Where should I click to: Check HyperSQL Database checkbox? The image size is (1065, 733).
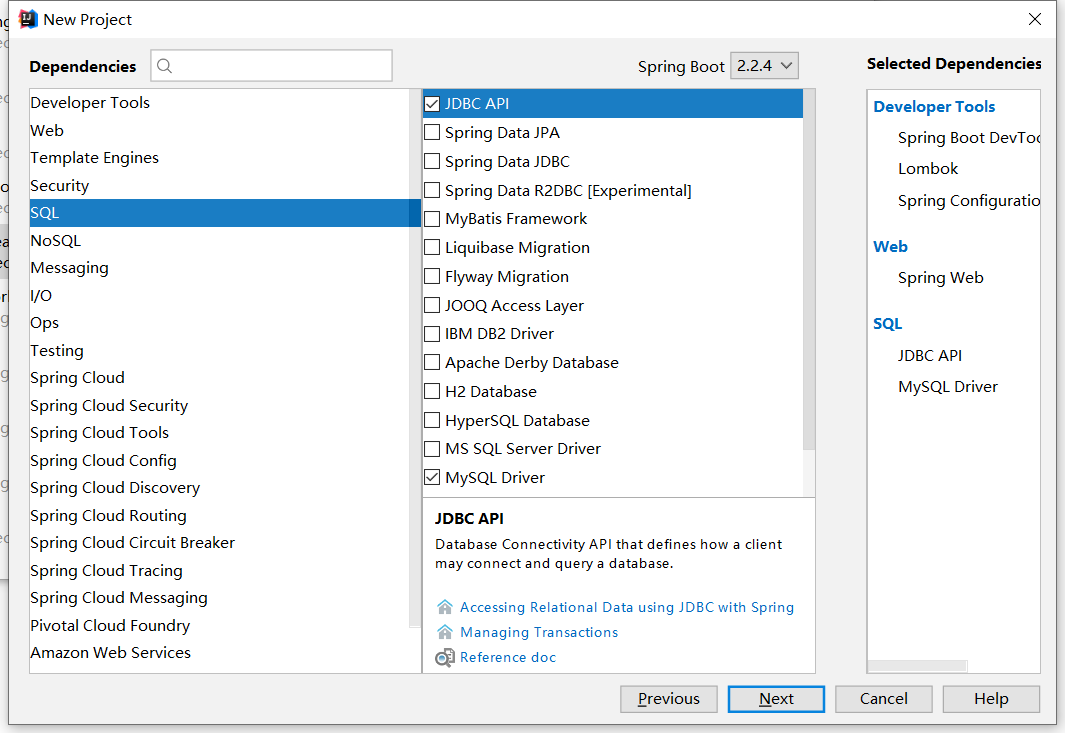tap(432, 421)
